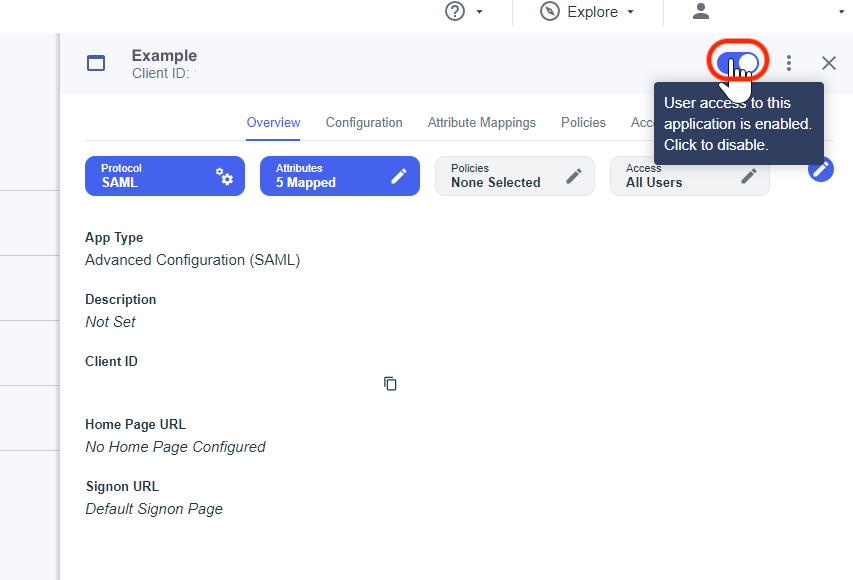Click the Example application title
Screen dimensions: 853x580
(164, 56)
